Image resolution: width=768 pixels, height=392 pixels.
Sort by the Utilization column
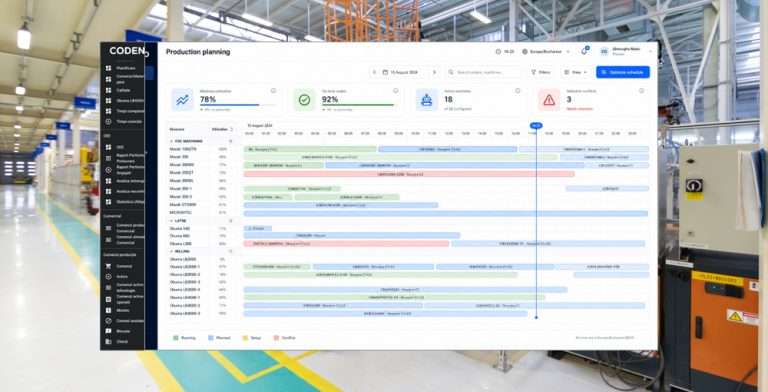pyautogui.click(x=222, y=129)
